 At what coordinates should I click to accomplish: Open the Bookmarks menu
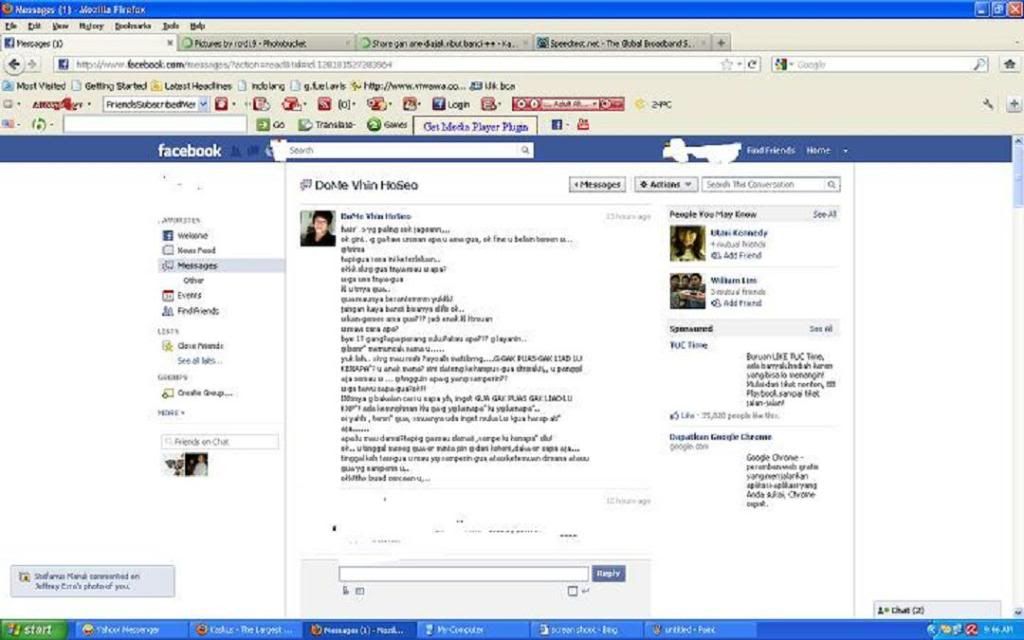133,26
